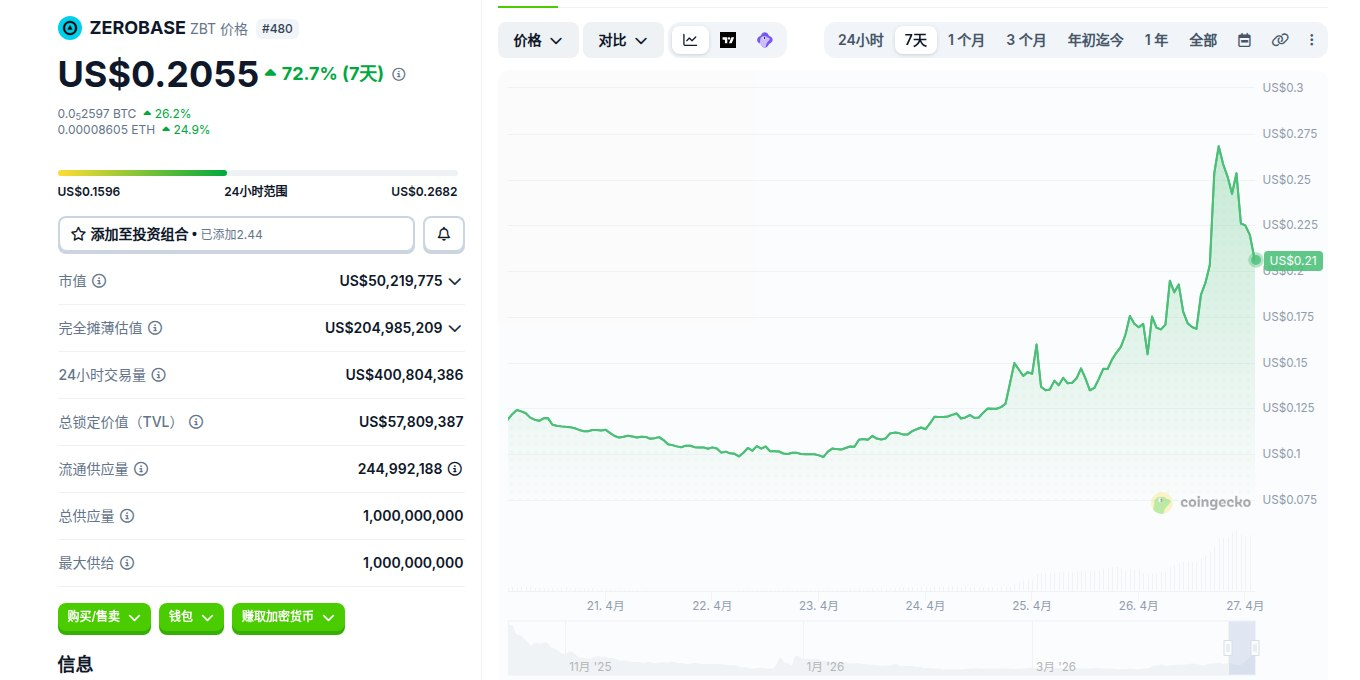The image size is (1360, 680).
Task: Click the US$400,804,386 volume value
Action: coord(404,375)
